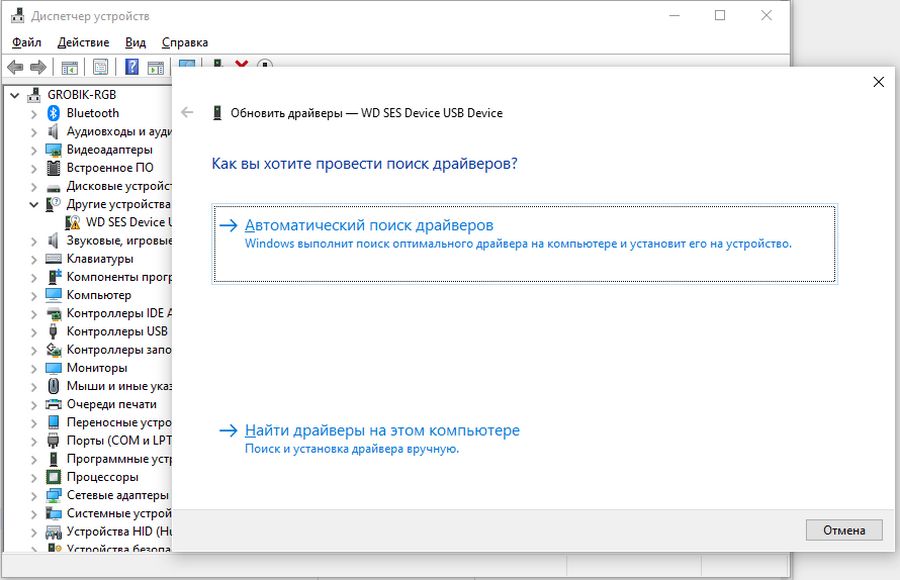Click the Forward arrow in Device Manager toolbar
Viewport: 900px width, 580px height.
(x=38, y=67)
